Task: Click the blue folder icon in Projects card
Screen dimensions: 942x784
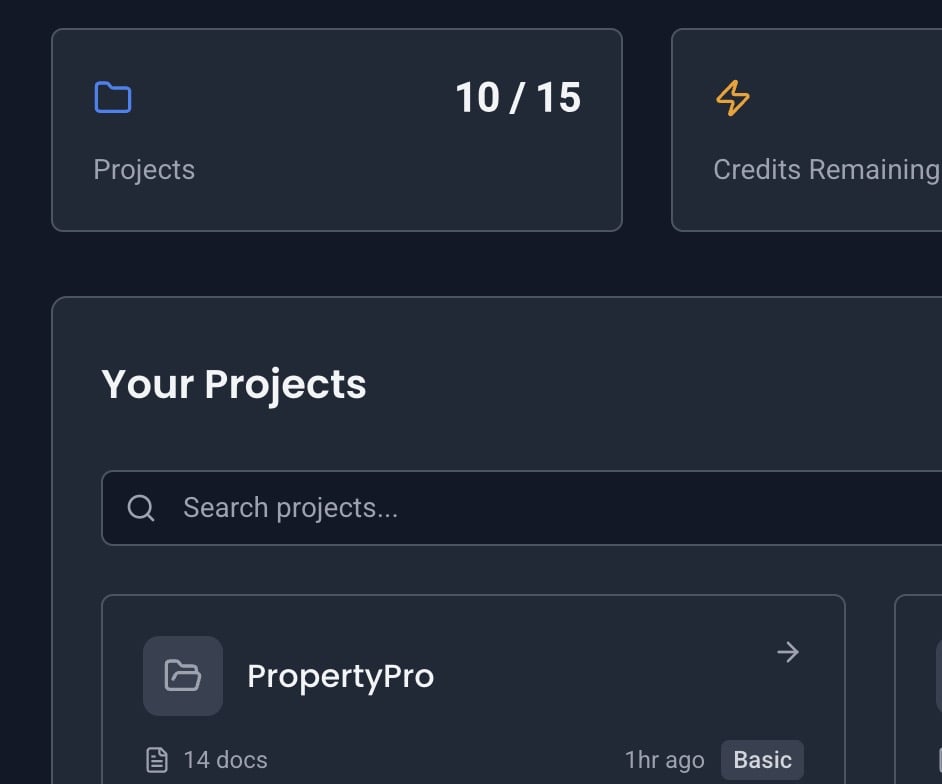Action: pos(113,98)
